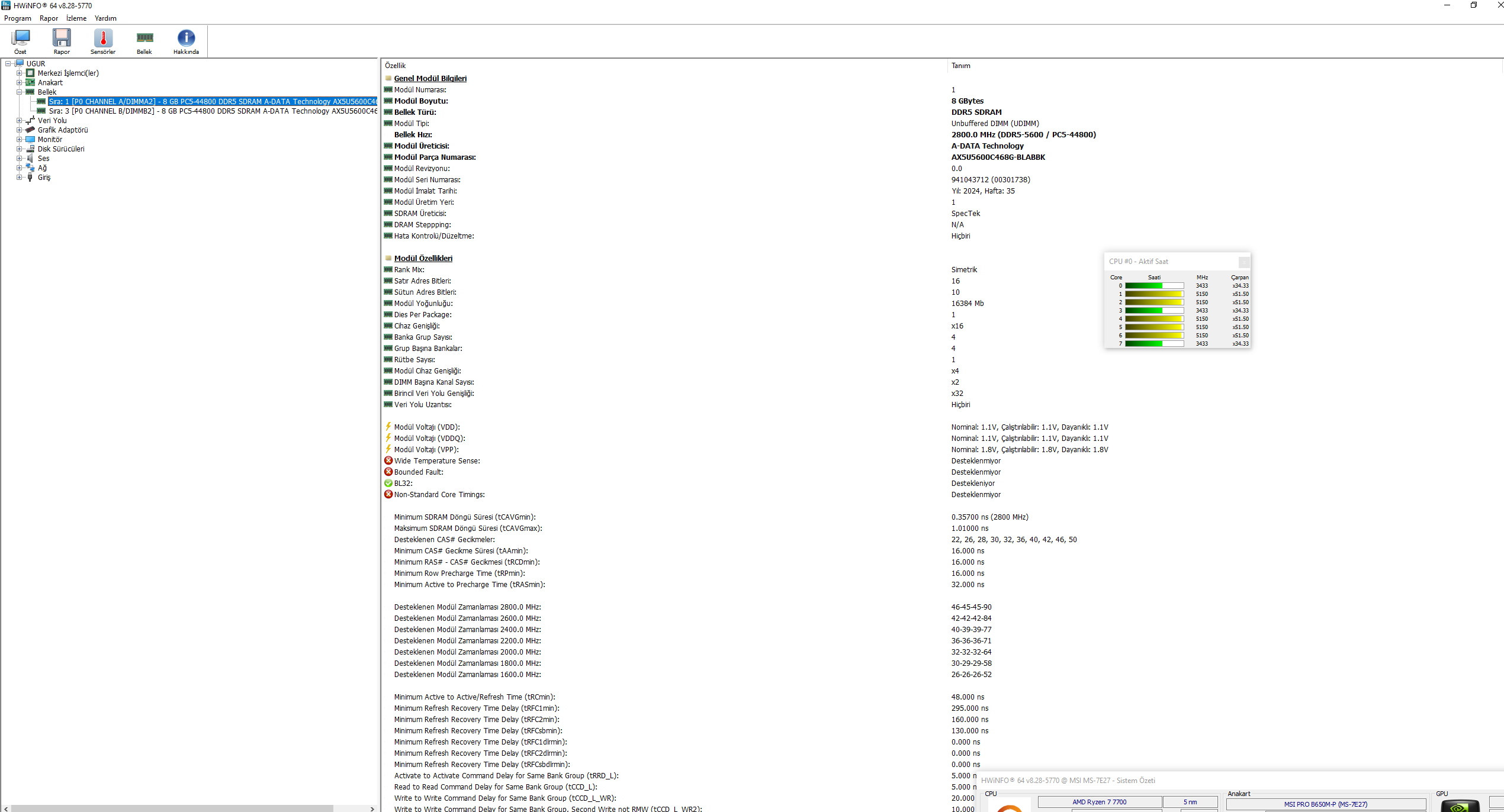
Task: Click the Non-Standard Core Timings icon
Action: [388, 494]
